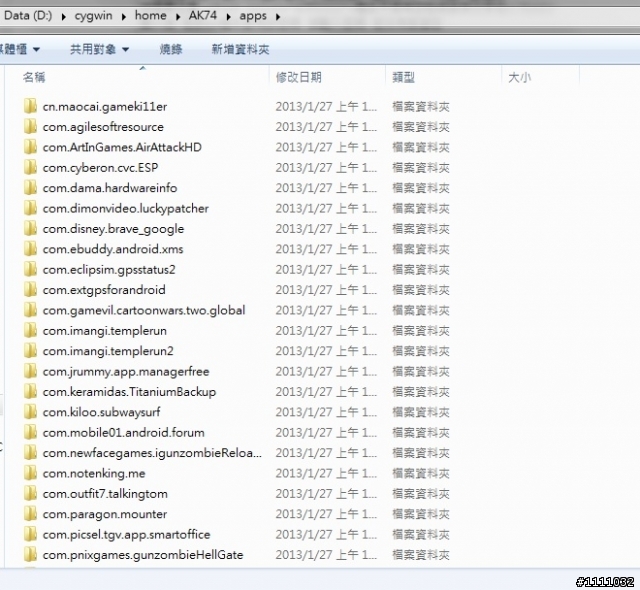Create new folder with 新增資料夾
The height and width of the screenshot is (590, 640).
240,49
